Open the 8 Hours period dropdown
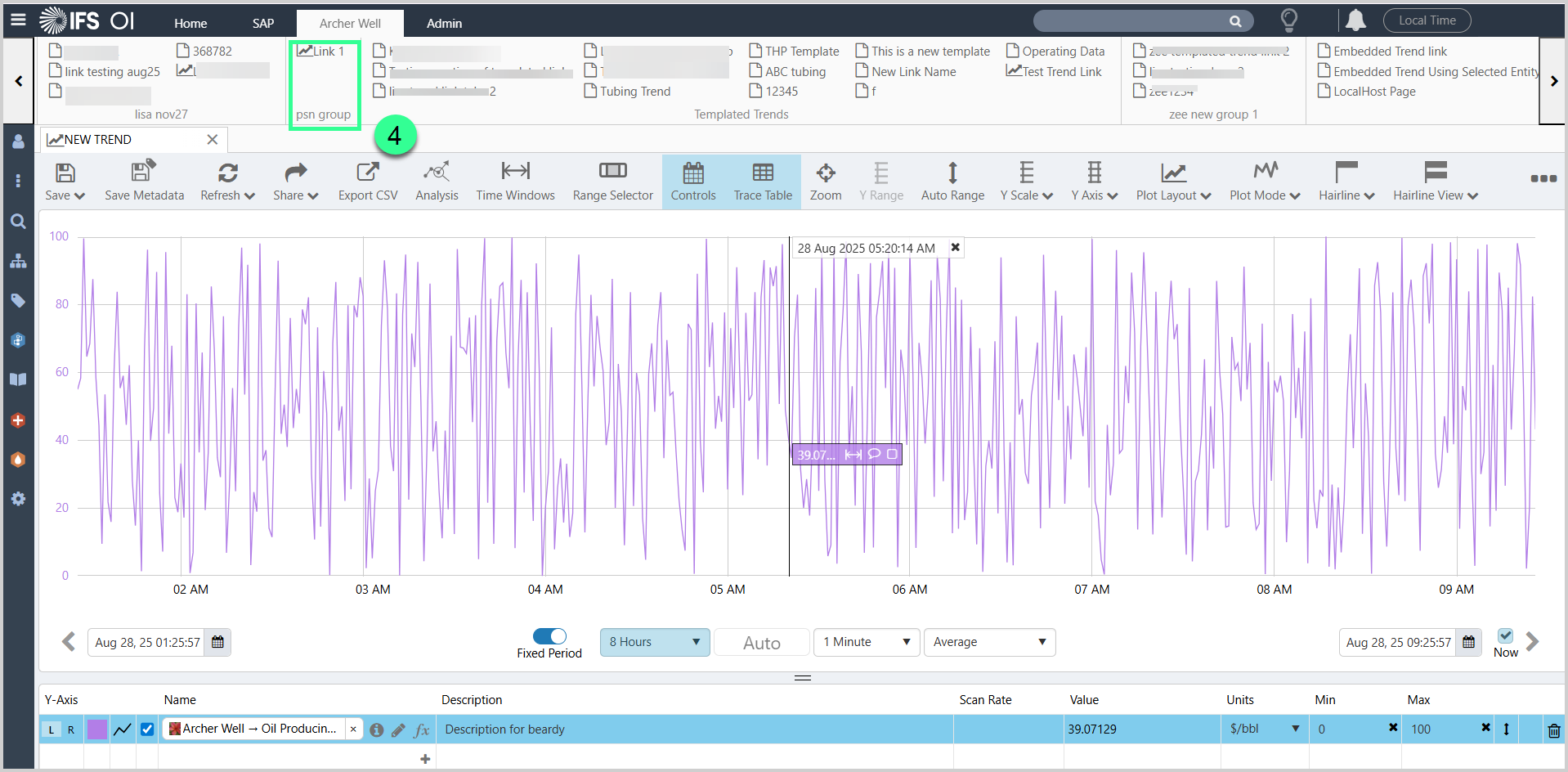This screenshot has height=772, width=1568. 654,642
